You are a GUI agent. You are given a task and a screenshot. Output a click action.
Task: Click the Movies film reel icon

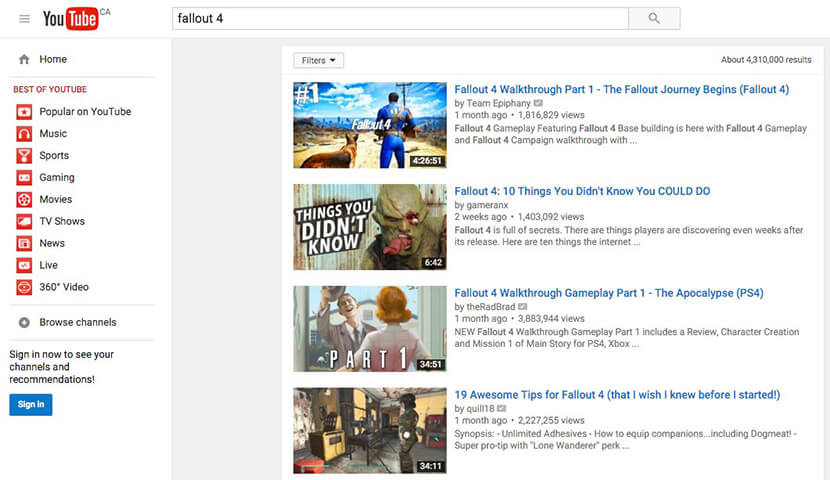click(x=24, y=200)
